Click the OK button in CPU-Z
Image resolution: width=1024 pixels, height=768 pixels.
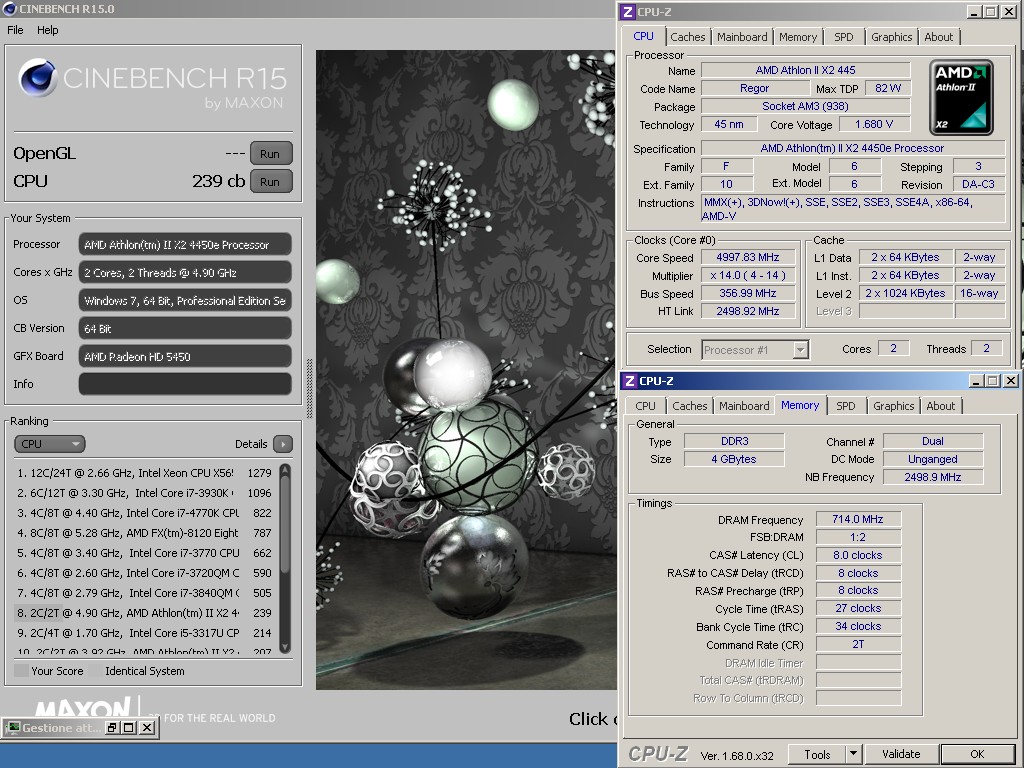pos(977,754)
